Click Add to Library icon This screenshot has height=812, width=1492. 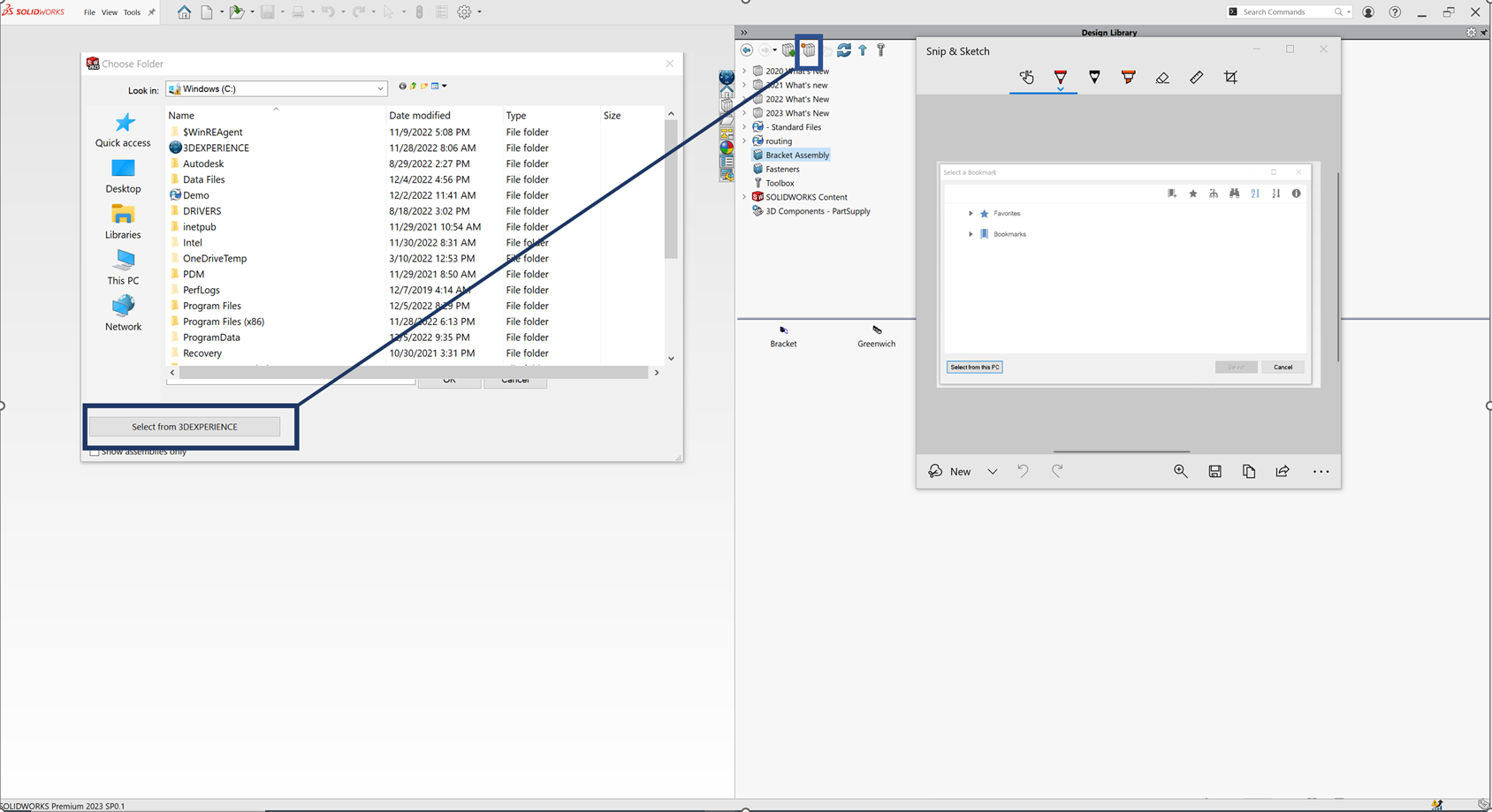[788, 50]
